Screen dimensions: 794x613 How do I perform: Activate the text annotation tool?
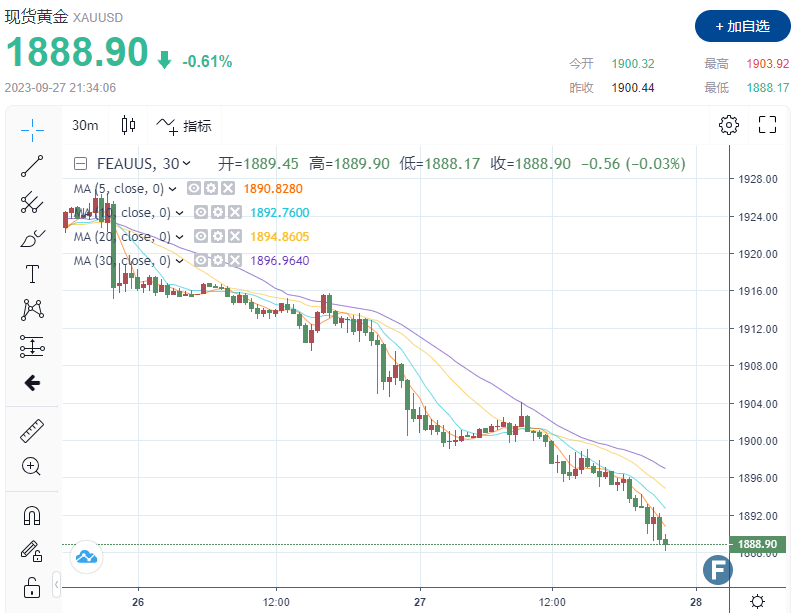coord(32,274)
